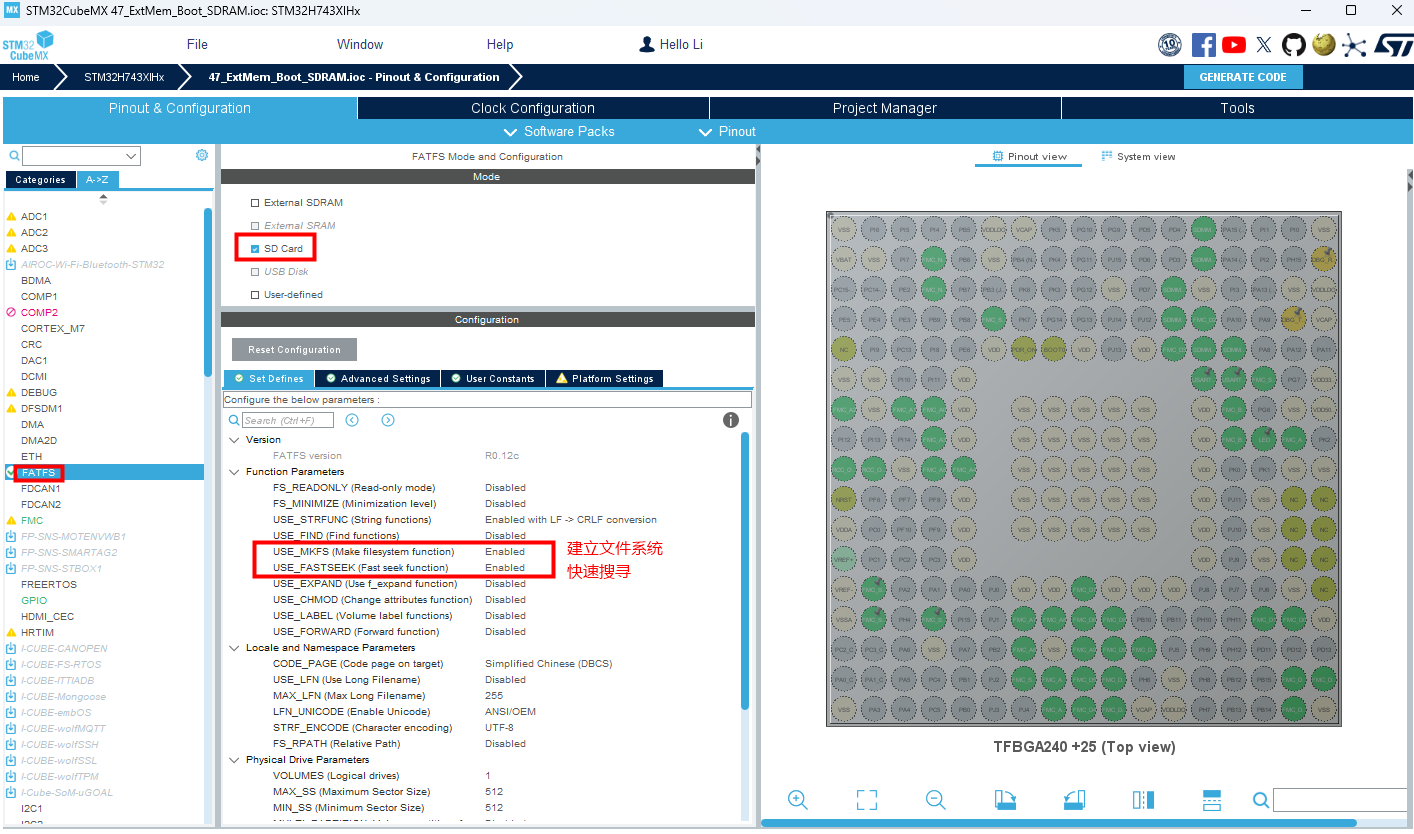Click the parameter Search (Ctrl+F) field
The height and width of the screenshot is (834, 1414).
click(x=288, y=421)
